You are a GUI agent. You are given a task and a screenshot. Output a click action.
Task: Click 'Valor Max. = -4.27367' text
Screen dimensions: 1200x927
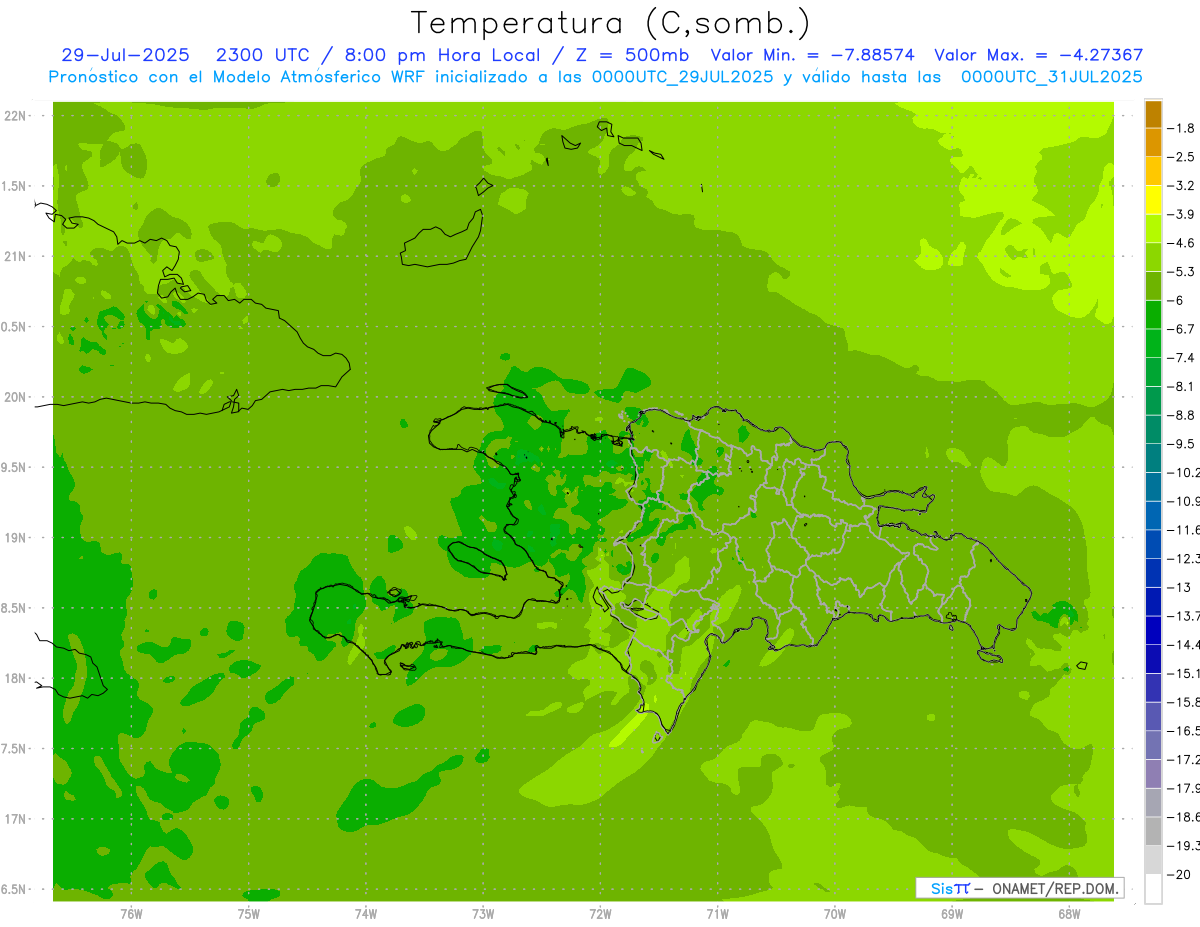[1038, 55]
